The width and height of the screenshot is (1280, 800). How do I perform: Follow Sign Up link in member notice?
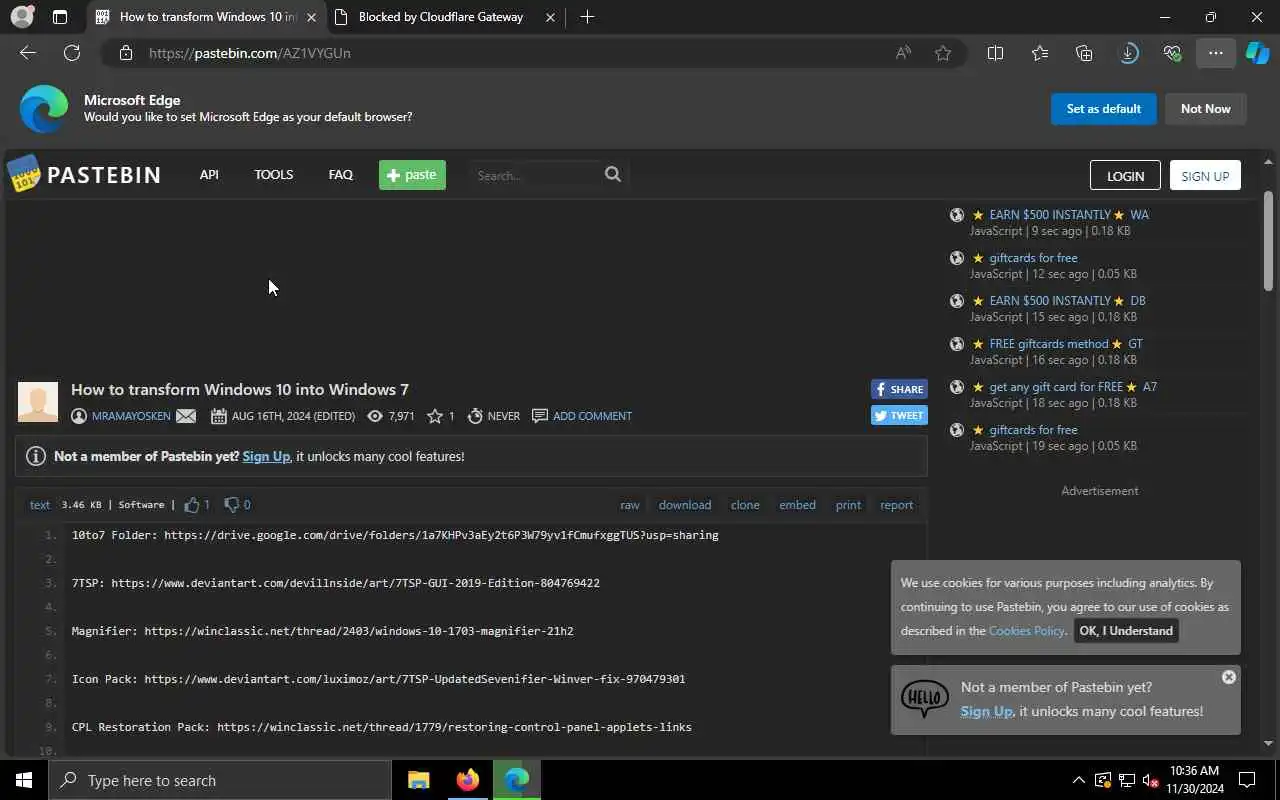(x=266, y=456)
